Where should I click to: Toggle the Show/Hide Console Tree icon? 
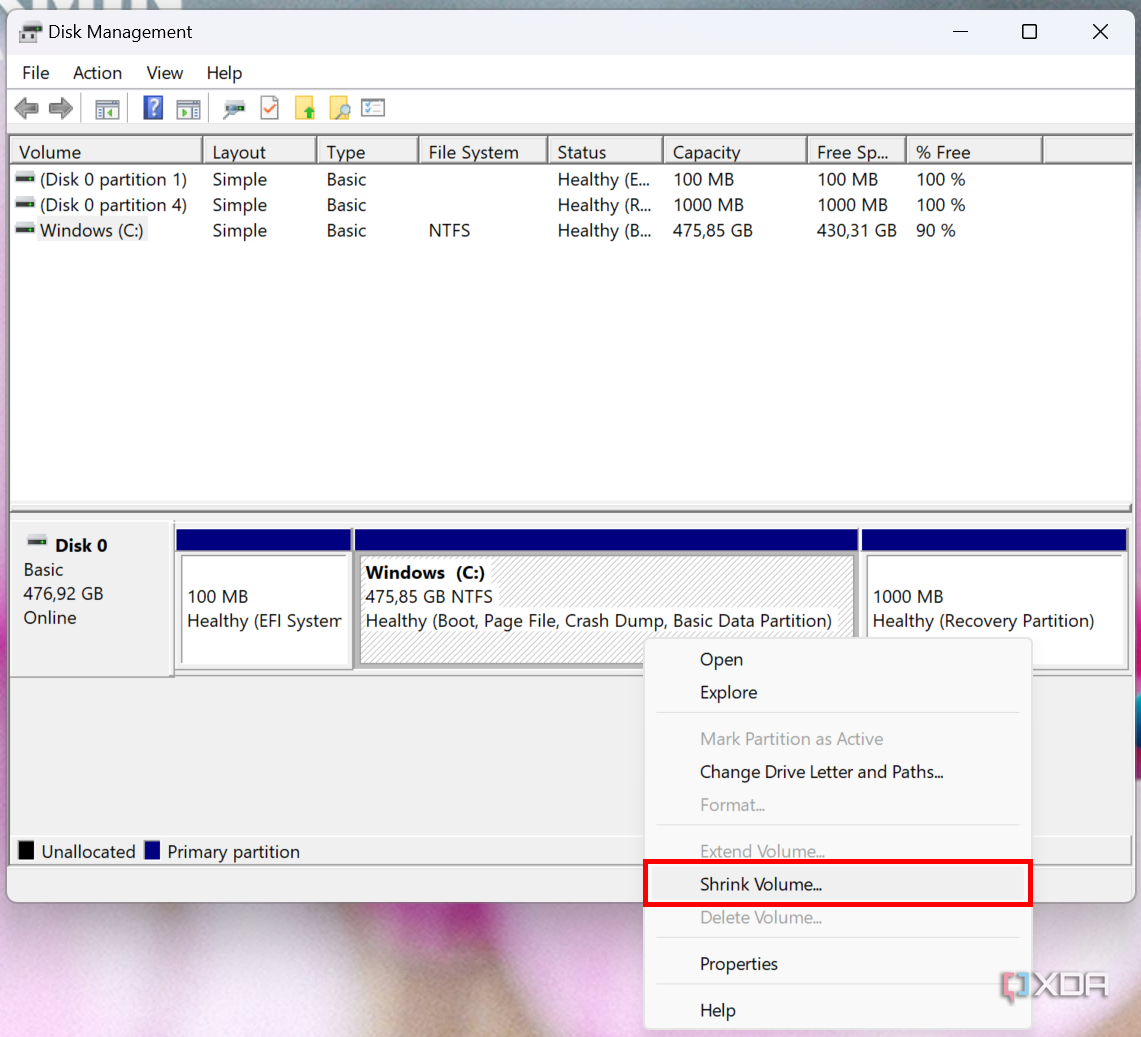pyautogui.click(x=107, y=108)
